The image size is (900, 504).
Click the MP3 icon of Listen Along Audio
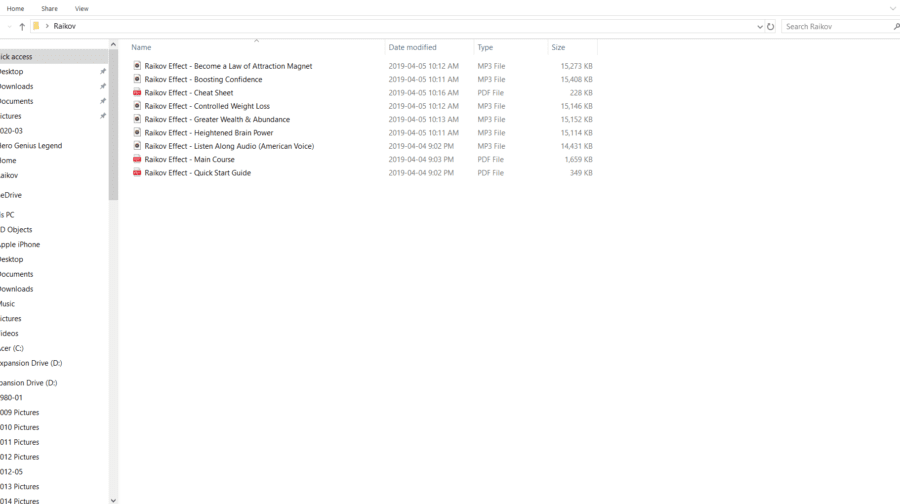(137, 146)
